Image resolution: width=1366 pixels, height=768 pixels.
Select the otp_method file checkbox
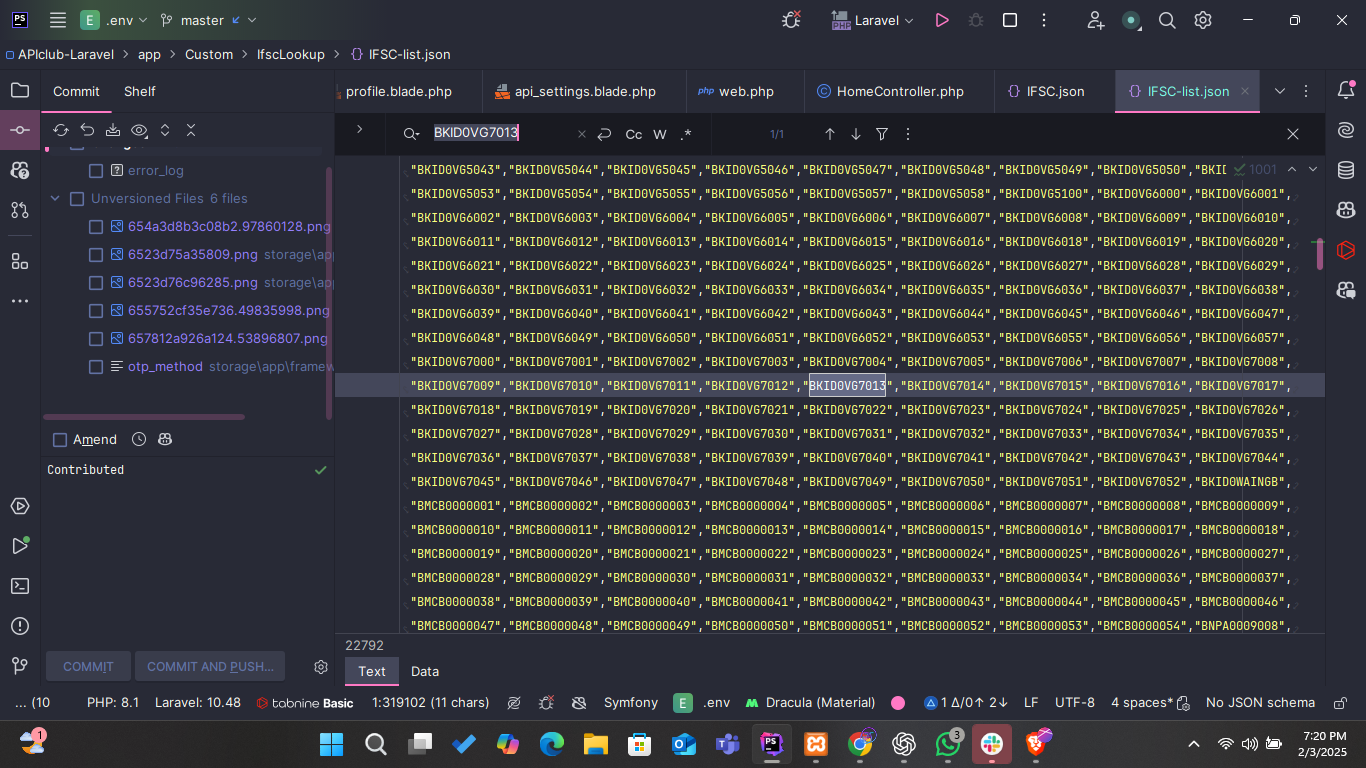click(x=96, y=367)
